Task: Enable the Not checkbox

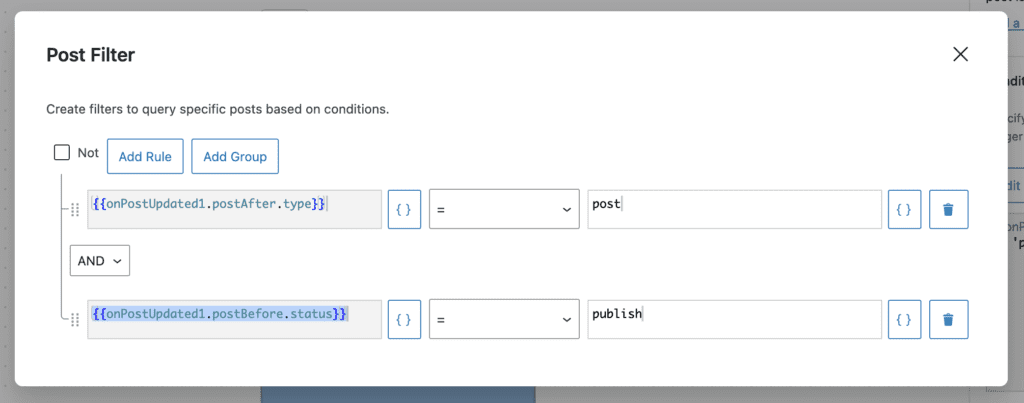Action: tap(62, 153)
